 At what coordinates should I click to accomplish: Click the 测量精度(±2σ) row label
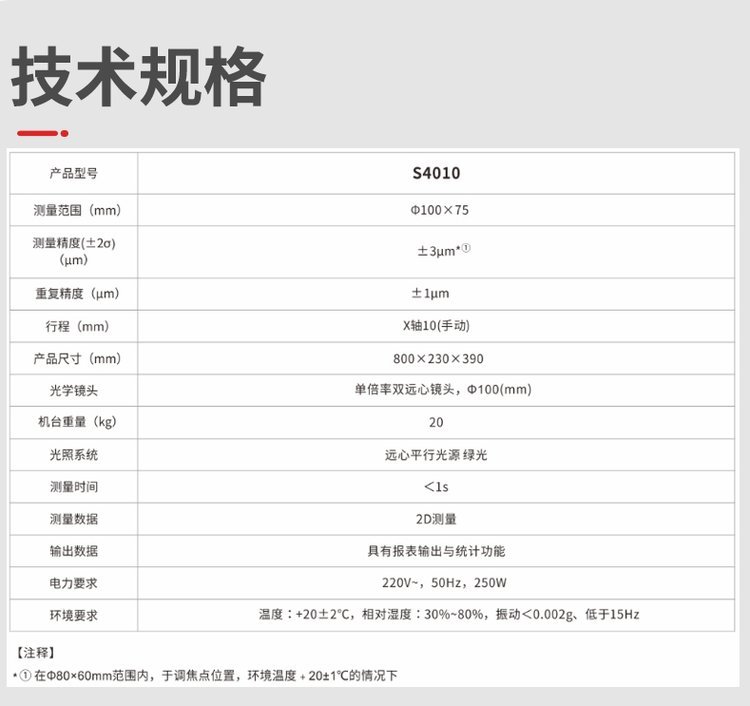point(73,243)
